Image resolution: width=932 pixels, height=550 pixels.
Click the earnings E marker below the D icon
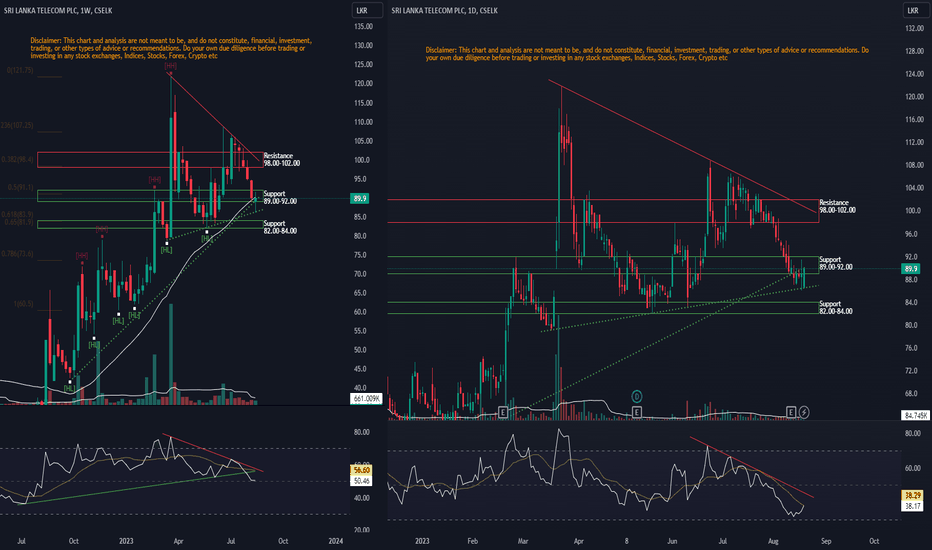tap(637, 412)
